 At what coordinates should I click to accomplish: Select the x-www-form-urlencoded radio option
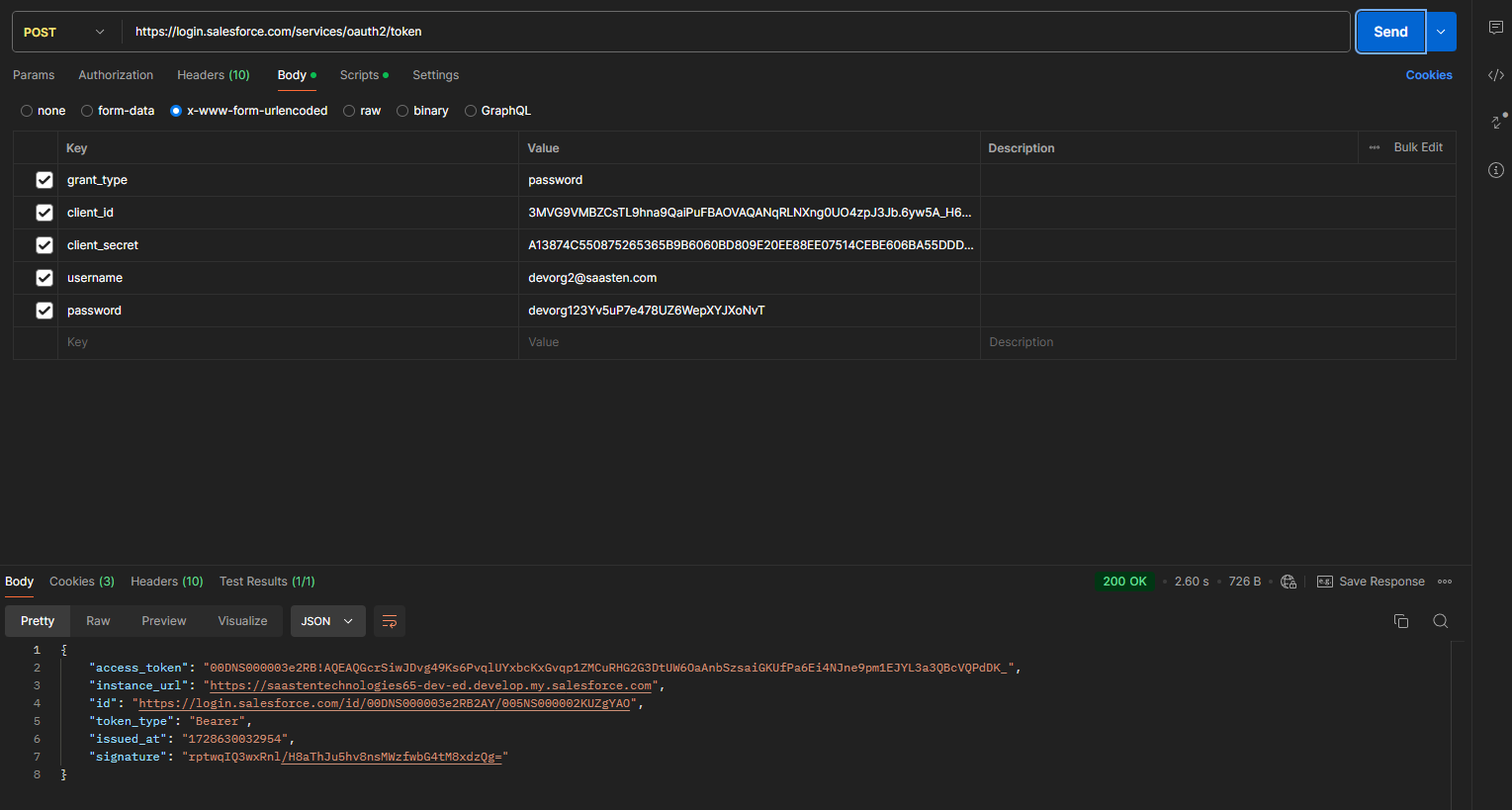tap(176, 111)
